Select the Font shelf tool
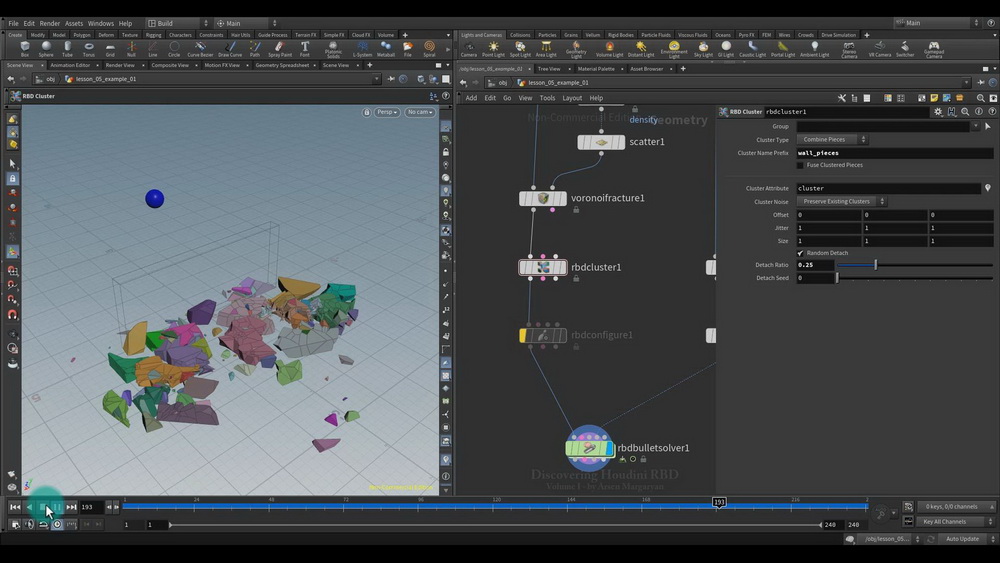Viewport: 1000px width, 563px height. (305, 49)
